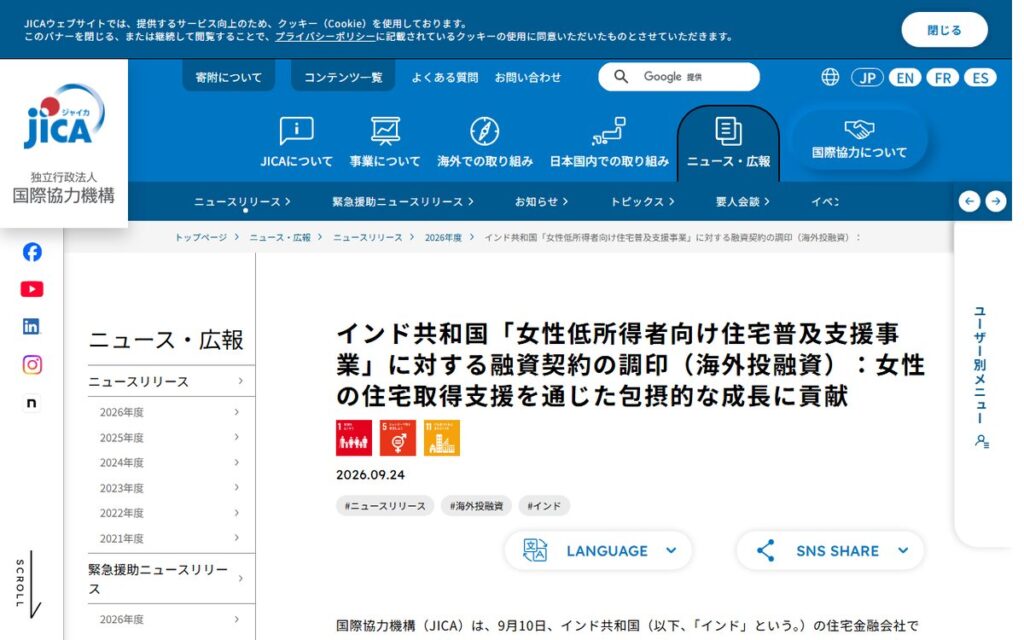
Task: Open the note icon in social sidebar
Action: (31, 403)
